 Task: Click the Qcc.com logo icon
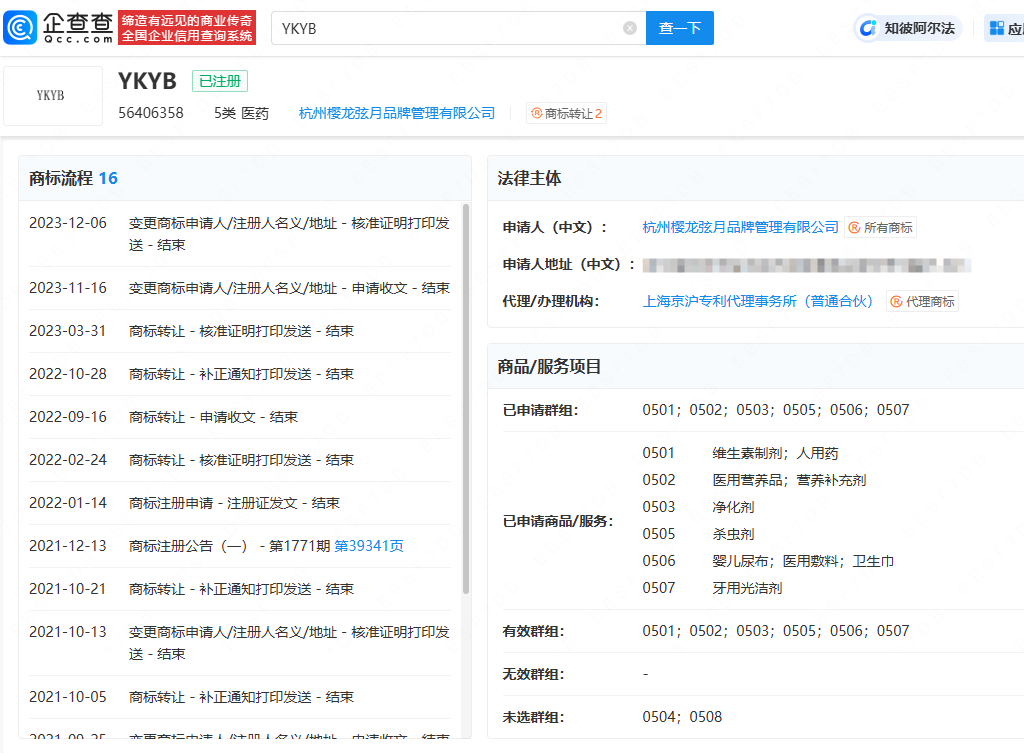pyautogui.click(x=22, y=27)
